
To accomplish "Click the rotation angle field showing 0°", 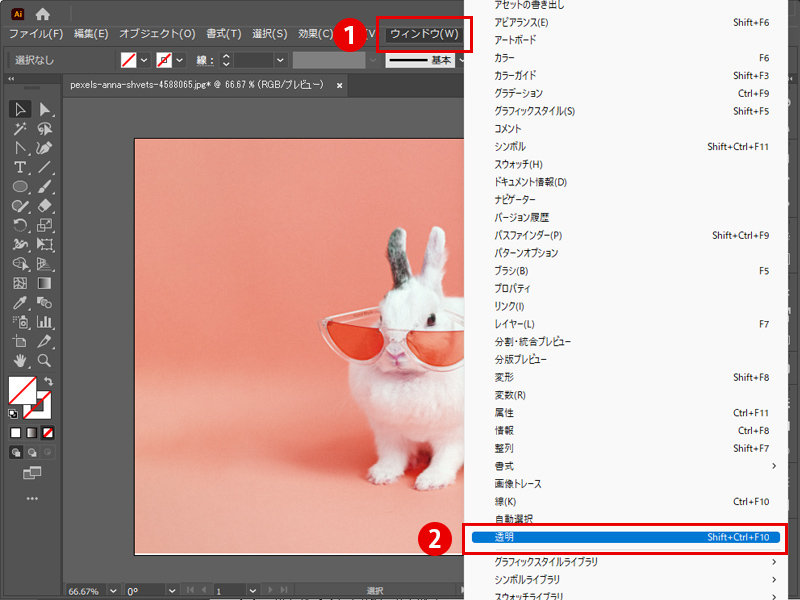I will [x=135, y=590].
